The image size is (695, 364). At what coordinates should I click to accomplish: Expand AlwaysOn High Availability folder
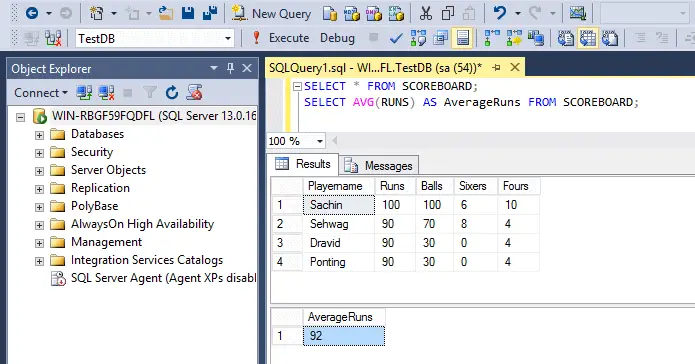pos(39,225)
